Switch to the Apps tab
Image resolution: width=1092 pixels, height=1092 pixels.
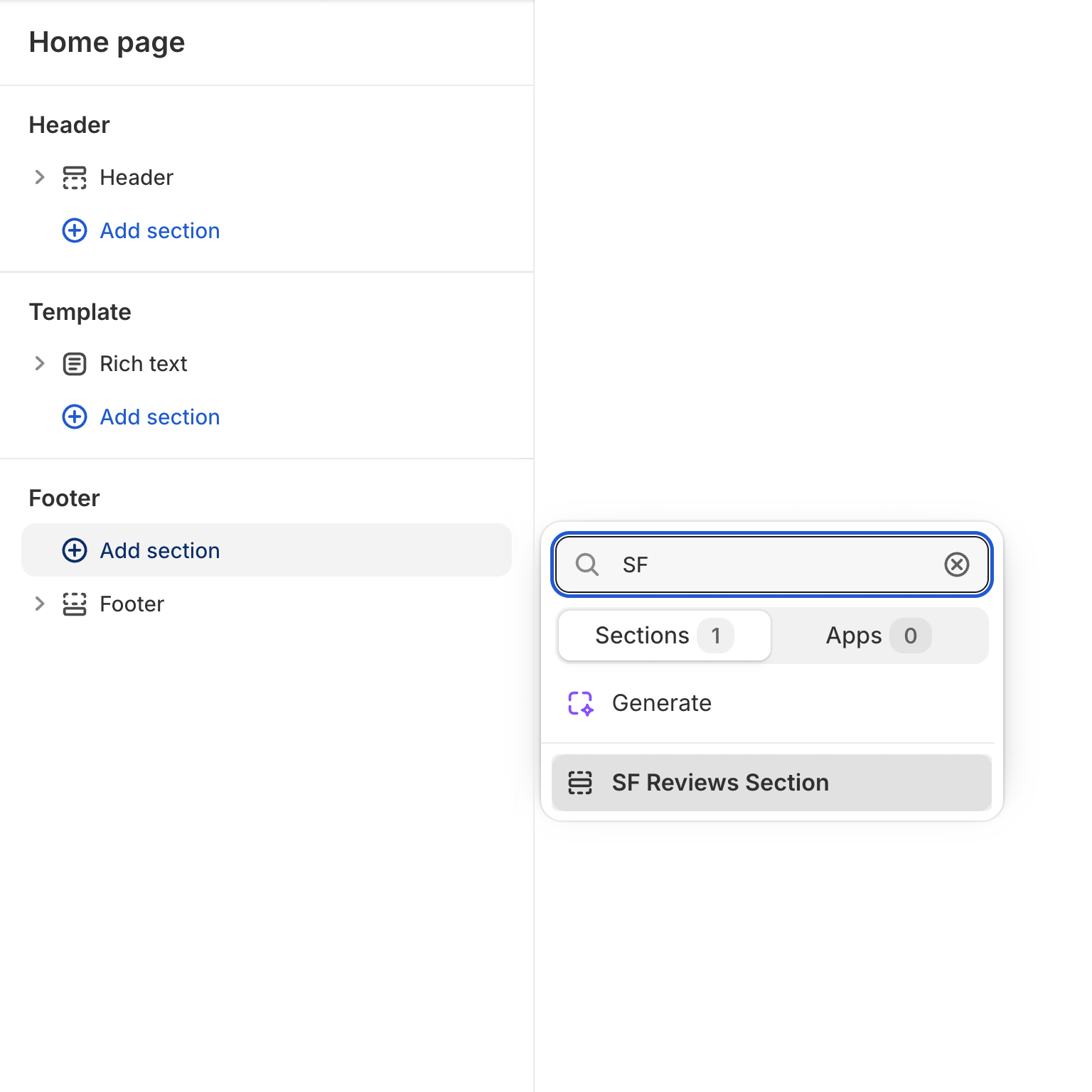(878, 636)
